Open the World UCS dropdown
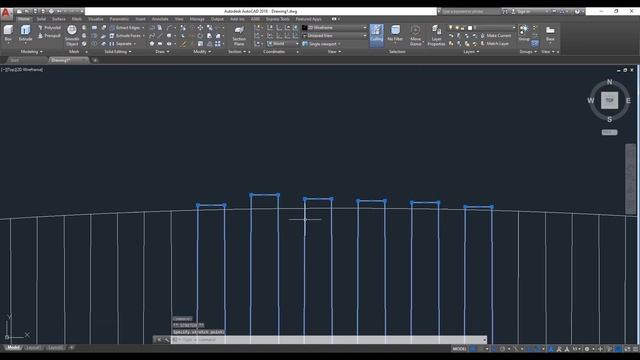This screenshot has width=640, height=360. [x=283, y=44]
